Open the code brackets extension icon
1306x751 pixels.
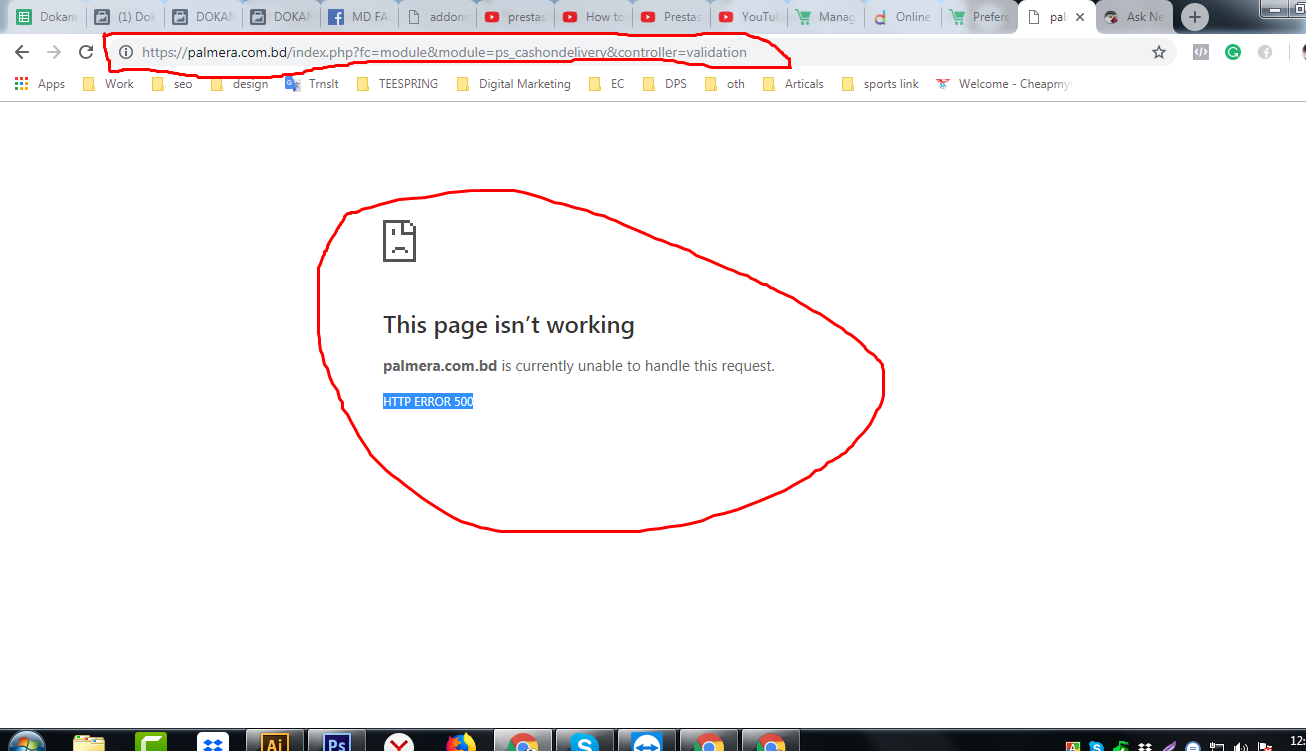[x=1202, y=52]
